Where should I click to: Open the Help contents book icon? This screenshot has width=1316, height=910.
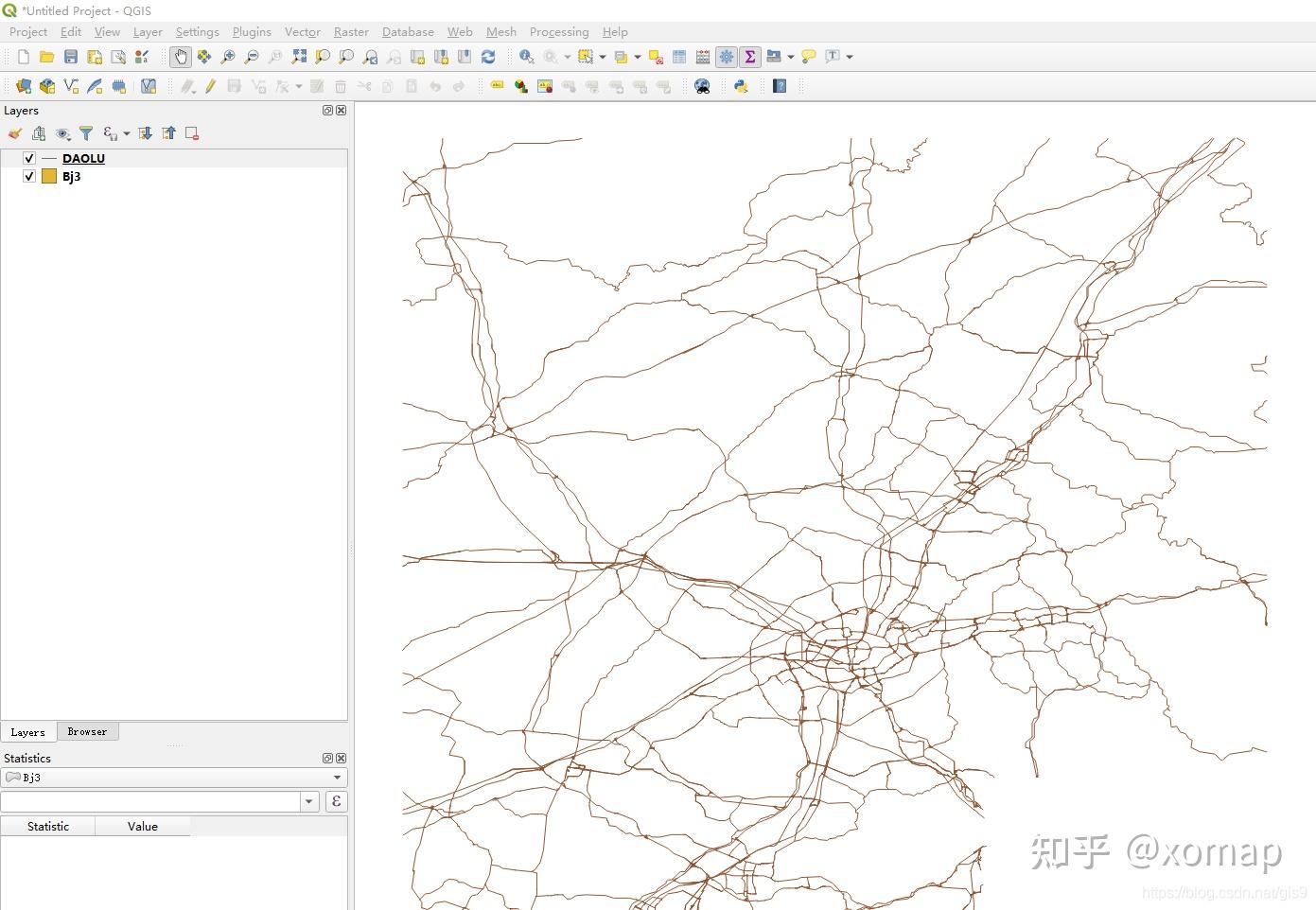tap(780, 86)
